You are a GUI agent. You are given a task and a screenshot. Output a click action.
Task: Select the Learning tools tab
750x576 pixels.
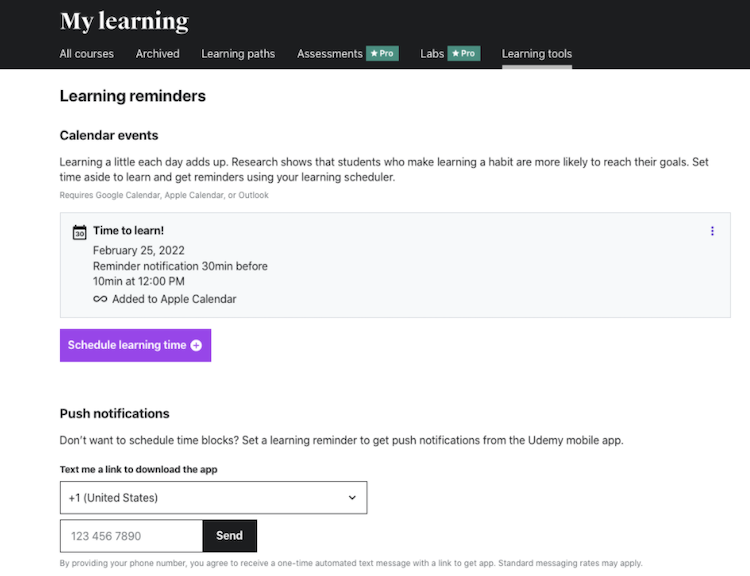[x=537, y=54]
